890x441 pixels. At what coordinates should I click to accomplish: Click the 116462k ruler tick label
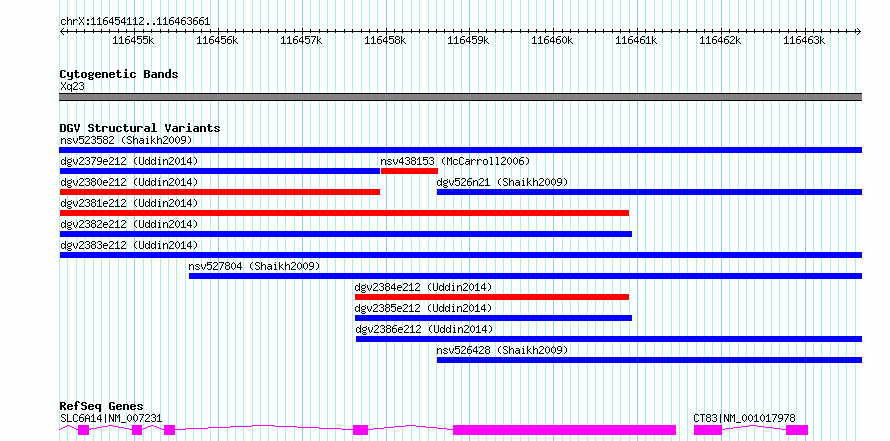(721, 40)
